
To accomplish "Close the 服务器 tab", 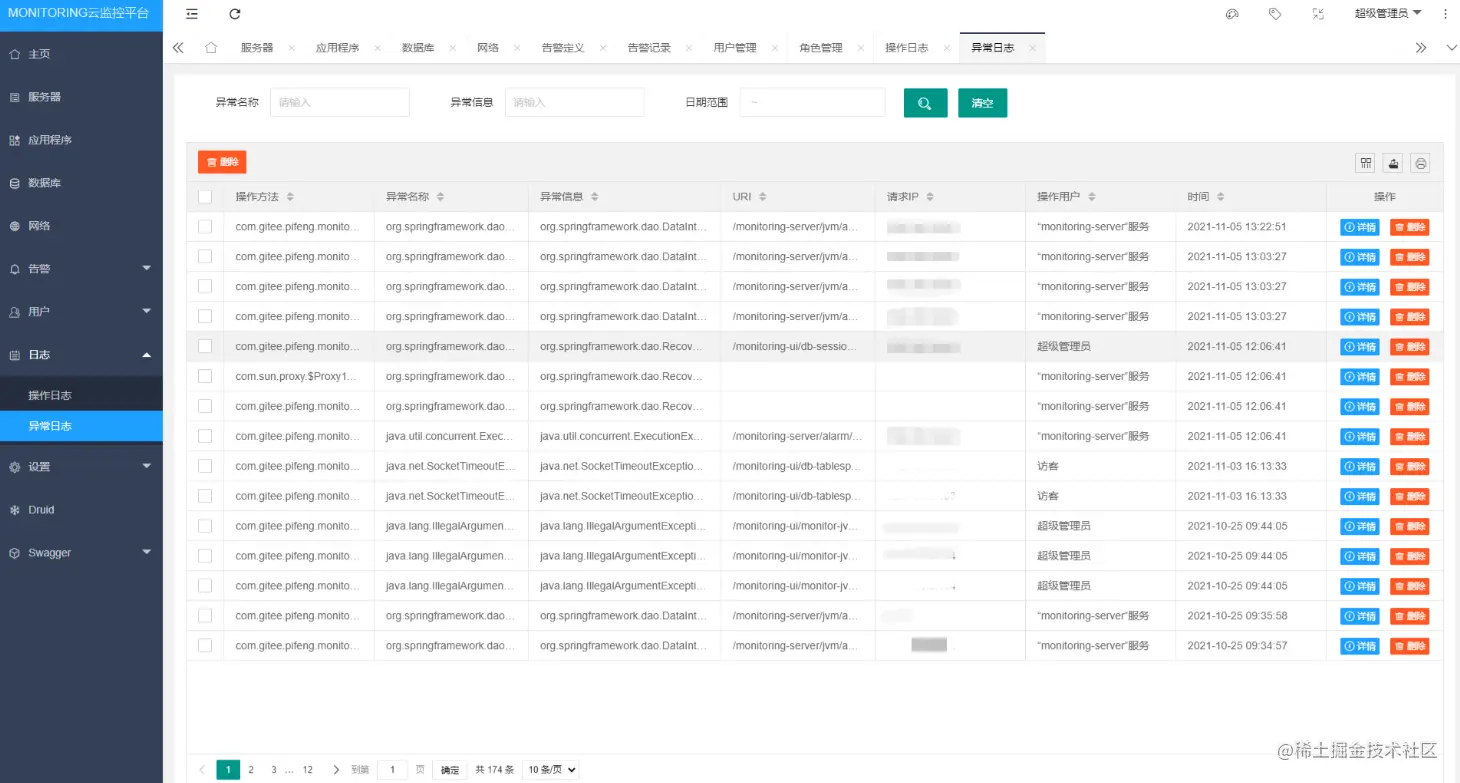I will click(292, 48).
